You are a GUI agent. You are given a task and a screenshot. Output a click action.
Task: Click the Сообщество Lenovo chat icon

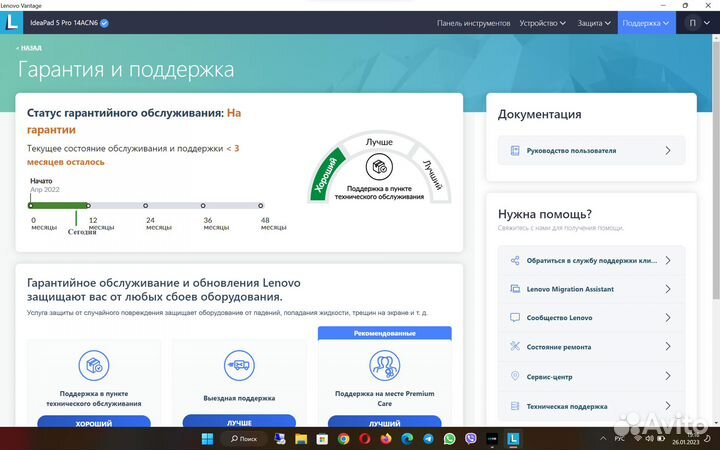515,317
